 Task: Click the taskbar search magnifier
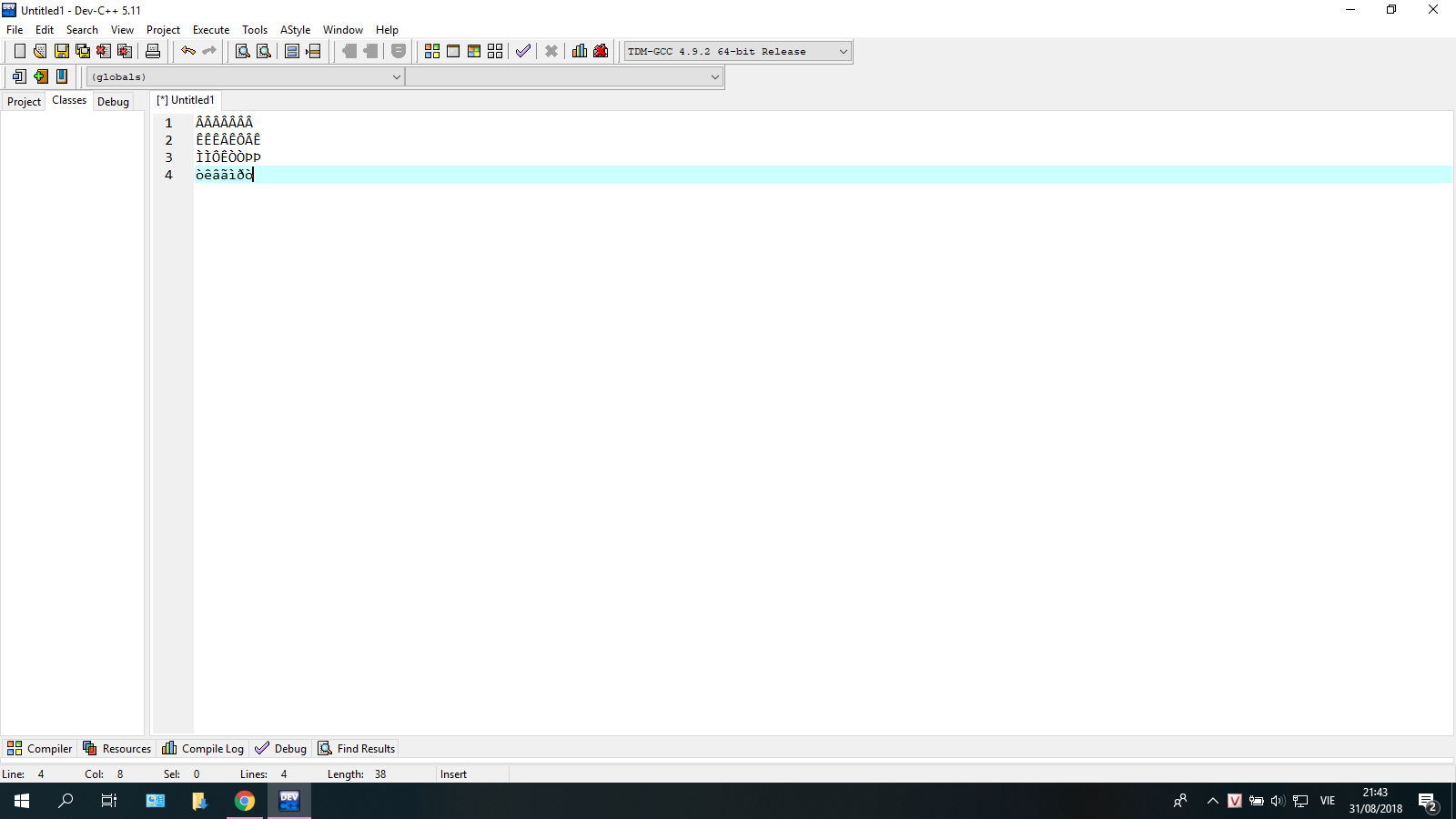click(66, 801)
